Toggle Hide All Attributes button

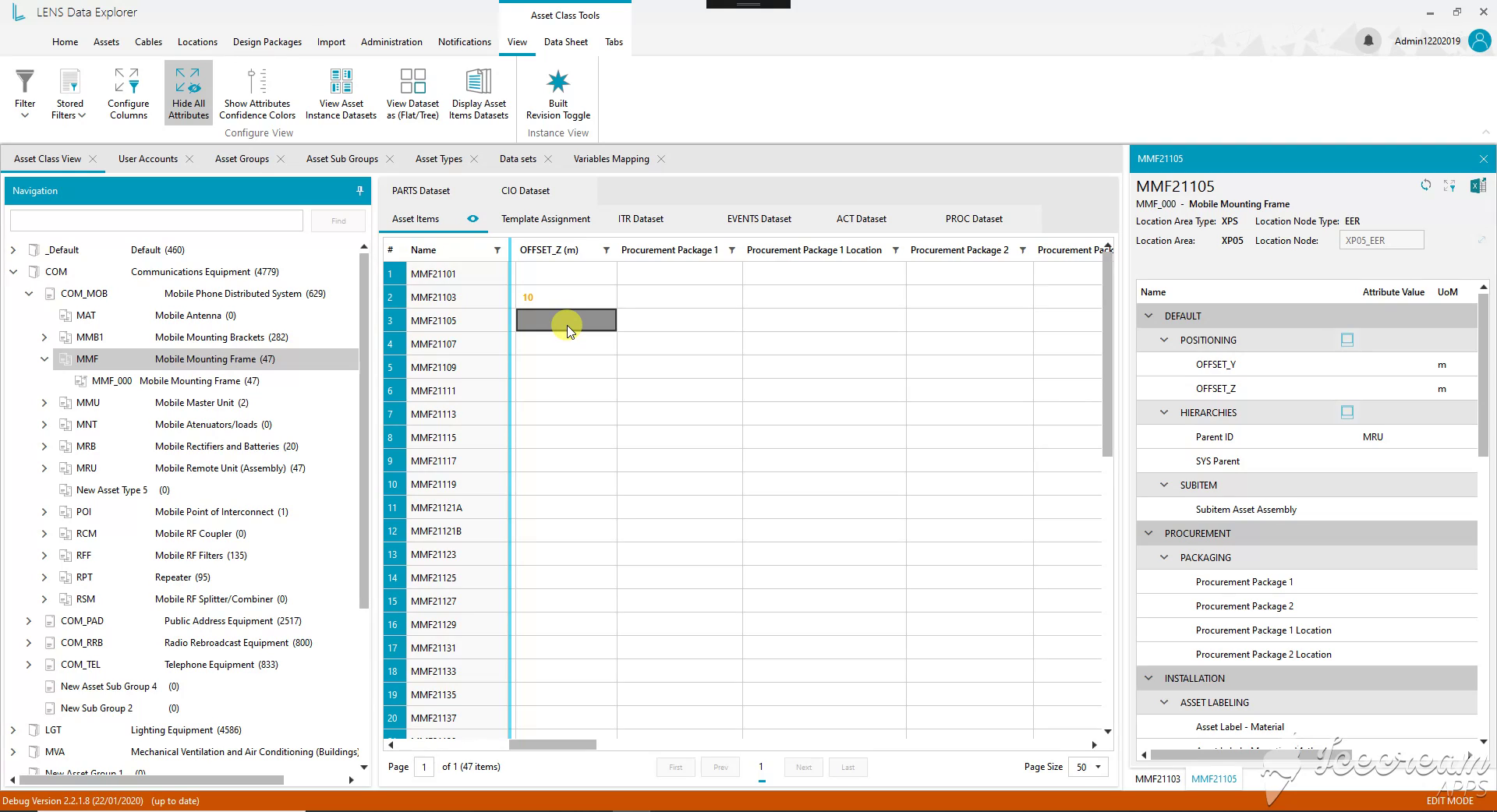click(189, 93)
